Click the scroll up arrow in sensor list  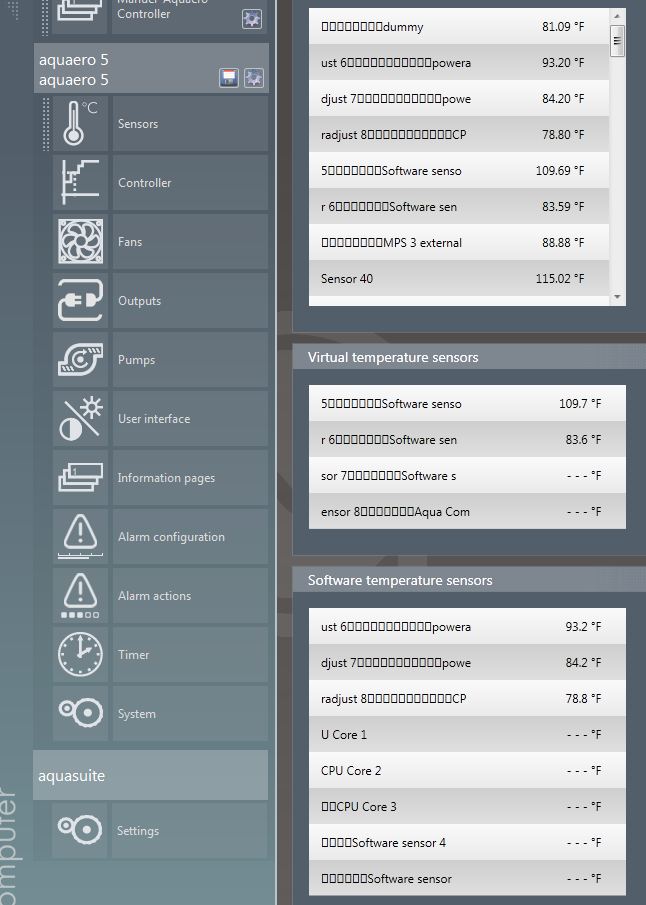(x=617, y=16)
